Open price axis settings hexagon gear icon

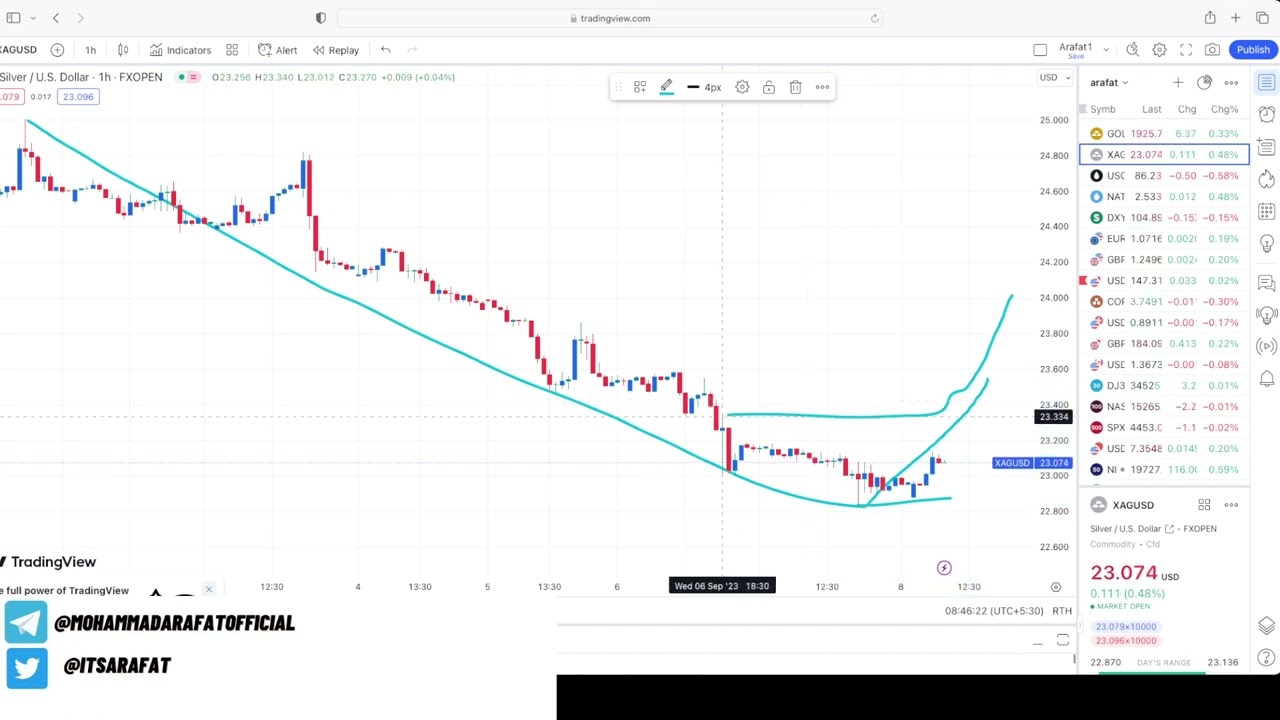tap(1055, 587)
